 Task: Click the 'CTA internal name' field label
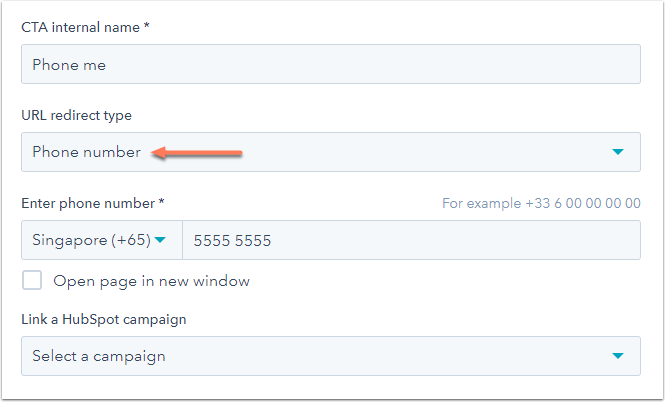click(x=80, y=27)
